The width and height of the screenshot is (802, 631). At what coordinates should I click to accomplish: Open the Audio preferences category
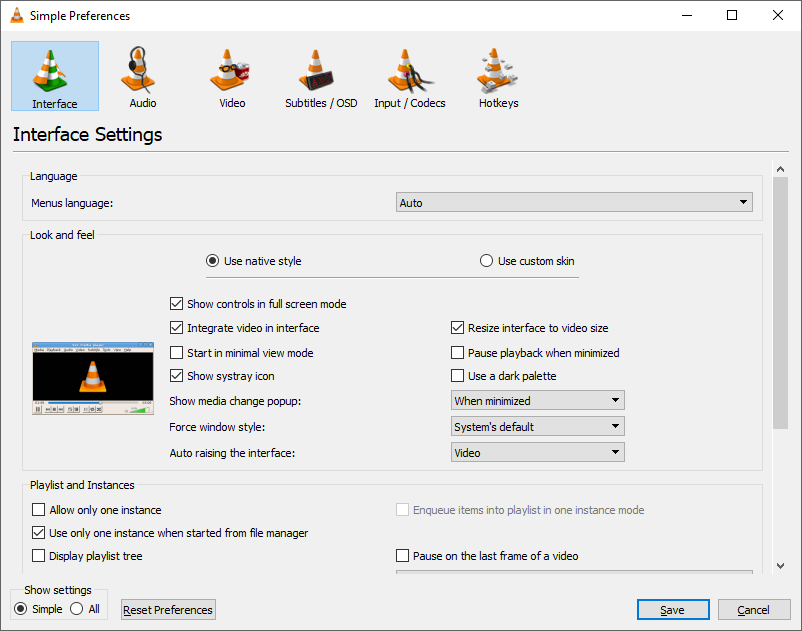tap(143, 76)
